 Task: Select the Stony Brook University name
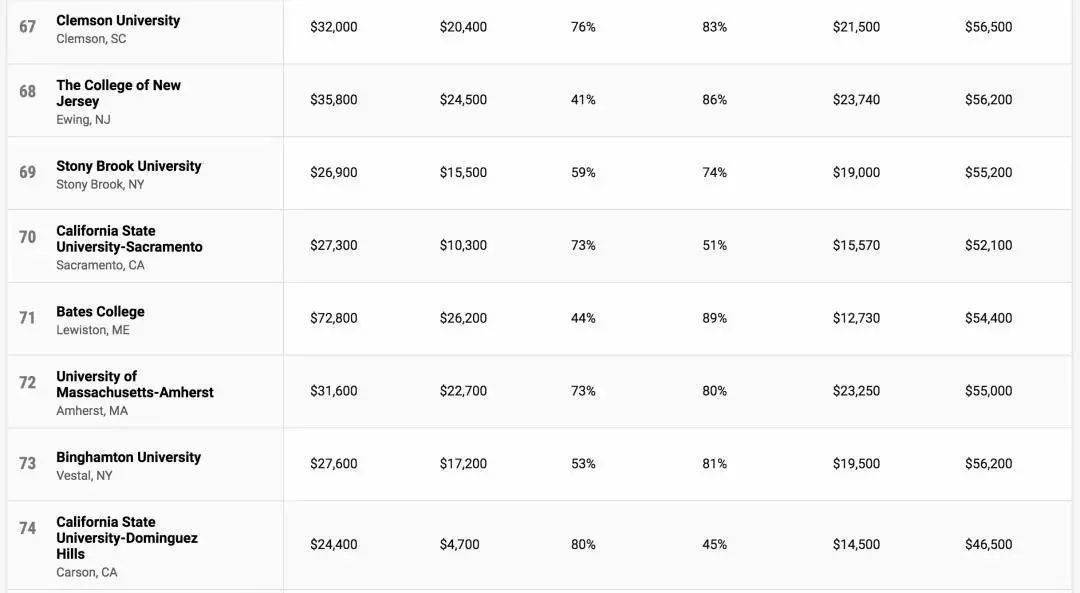pos(129,166)
